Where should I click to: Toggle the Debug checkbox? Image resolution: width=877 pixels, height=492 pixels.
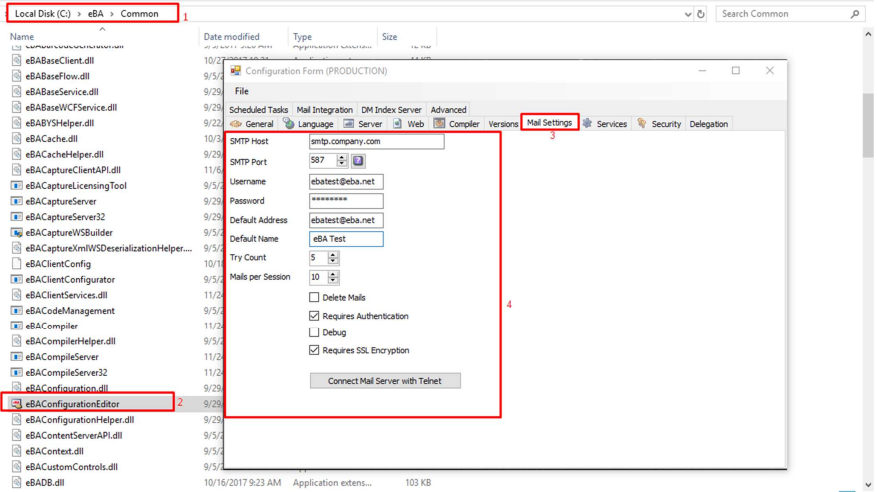pos(314,332)
